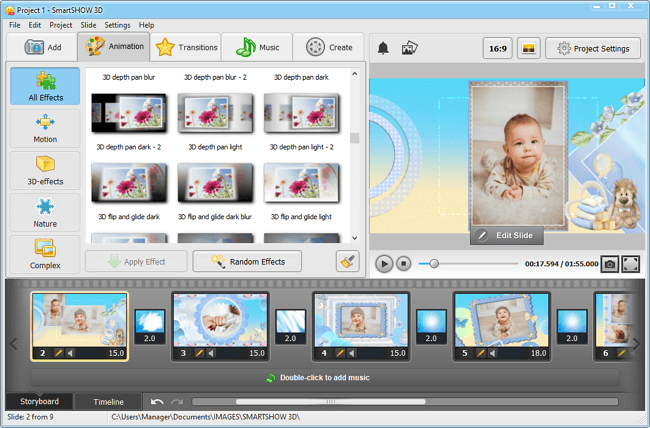Switch to the Storyboard view
The height and width of the screenshot is (428, 650).
(39, 401)
